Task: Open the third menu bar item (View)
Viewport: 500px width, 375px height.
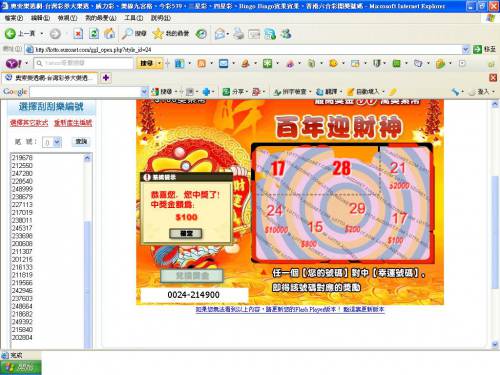Action: pos(67,18)
